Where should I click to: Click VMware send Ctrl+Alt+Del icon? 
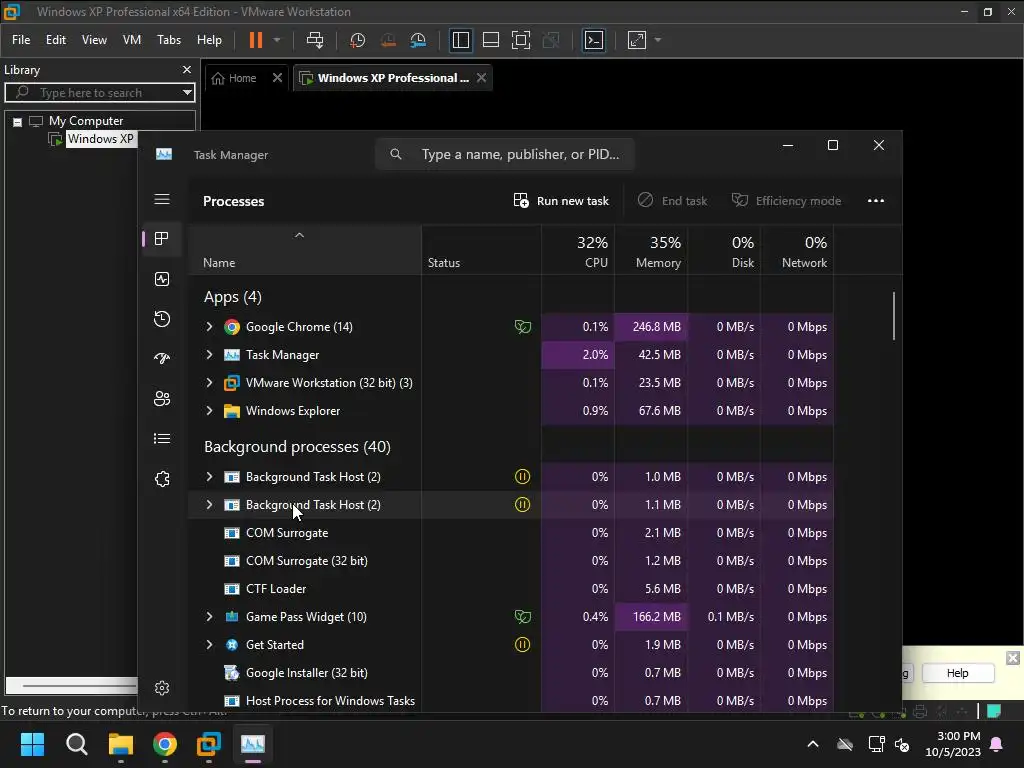(315, 40)
